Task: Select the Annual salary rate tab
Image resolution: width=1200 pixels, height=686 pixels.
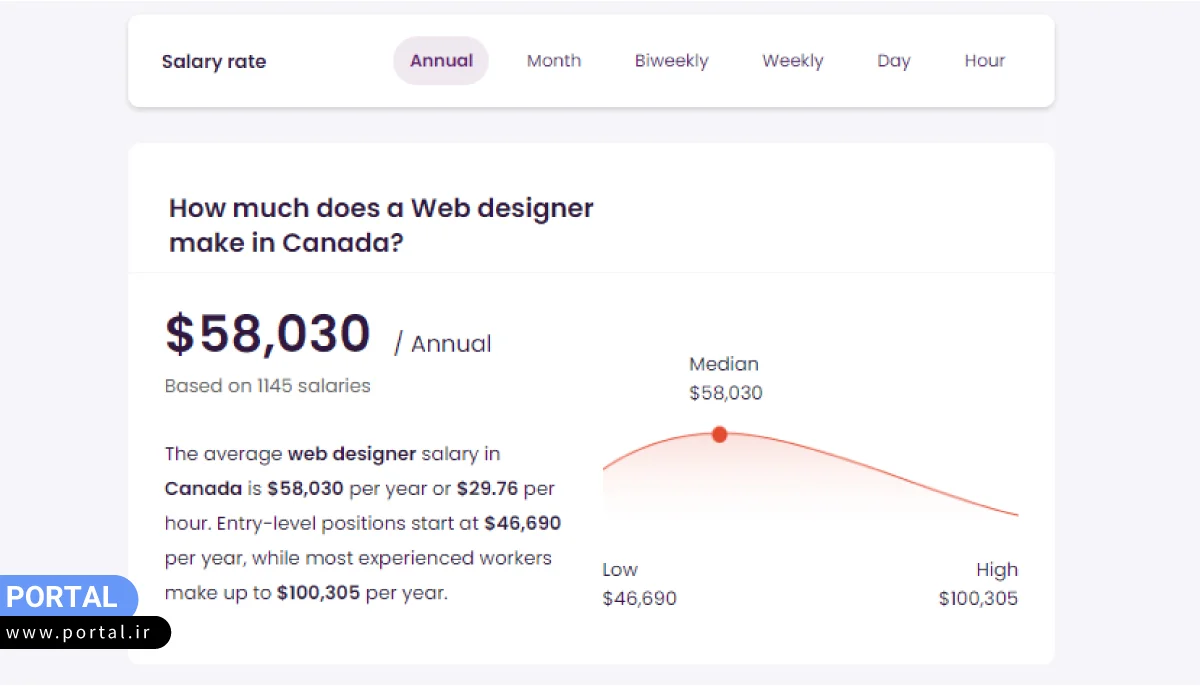Action: [441, 61]
